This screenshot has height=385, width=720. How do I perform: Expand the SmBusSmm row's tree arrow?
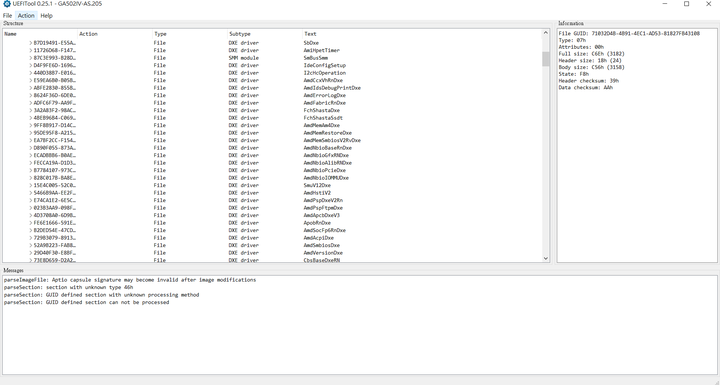point(31,58)
